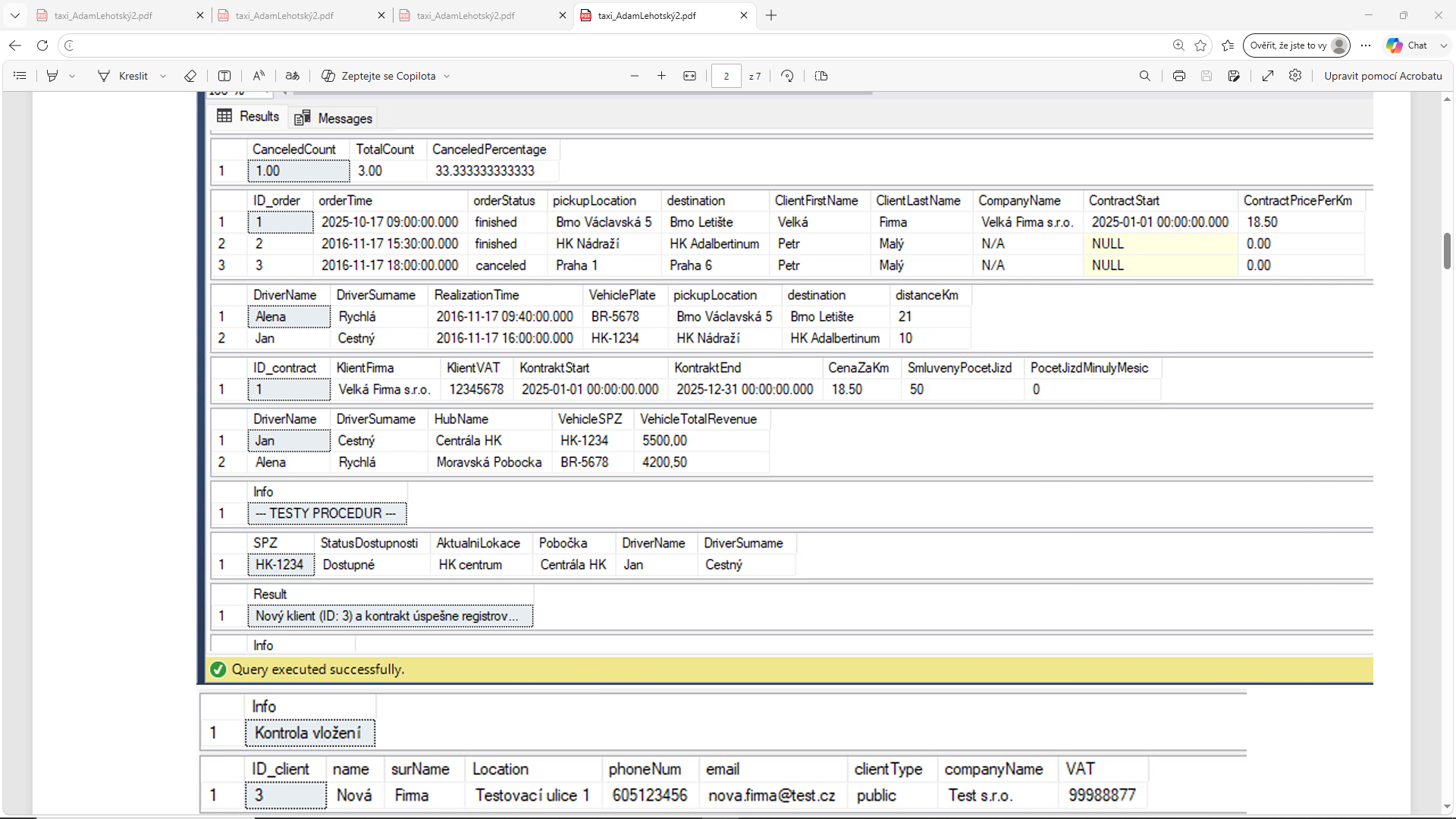Click the vertical scrollbar thumb

coord(1447,251)
